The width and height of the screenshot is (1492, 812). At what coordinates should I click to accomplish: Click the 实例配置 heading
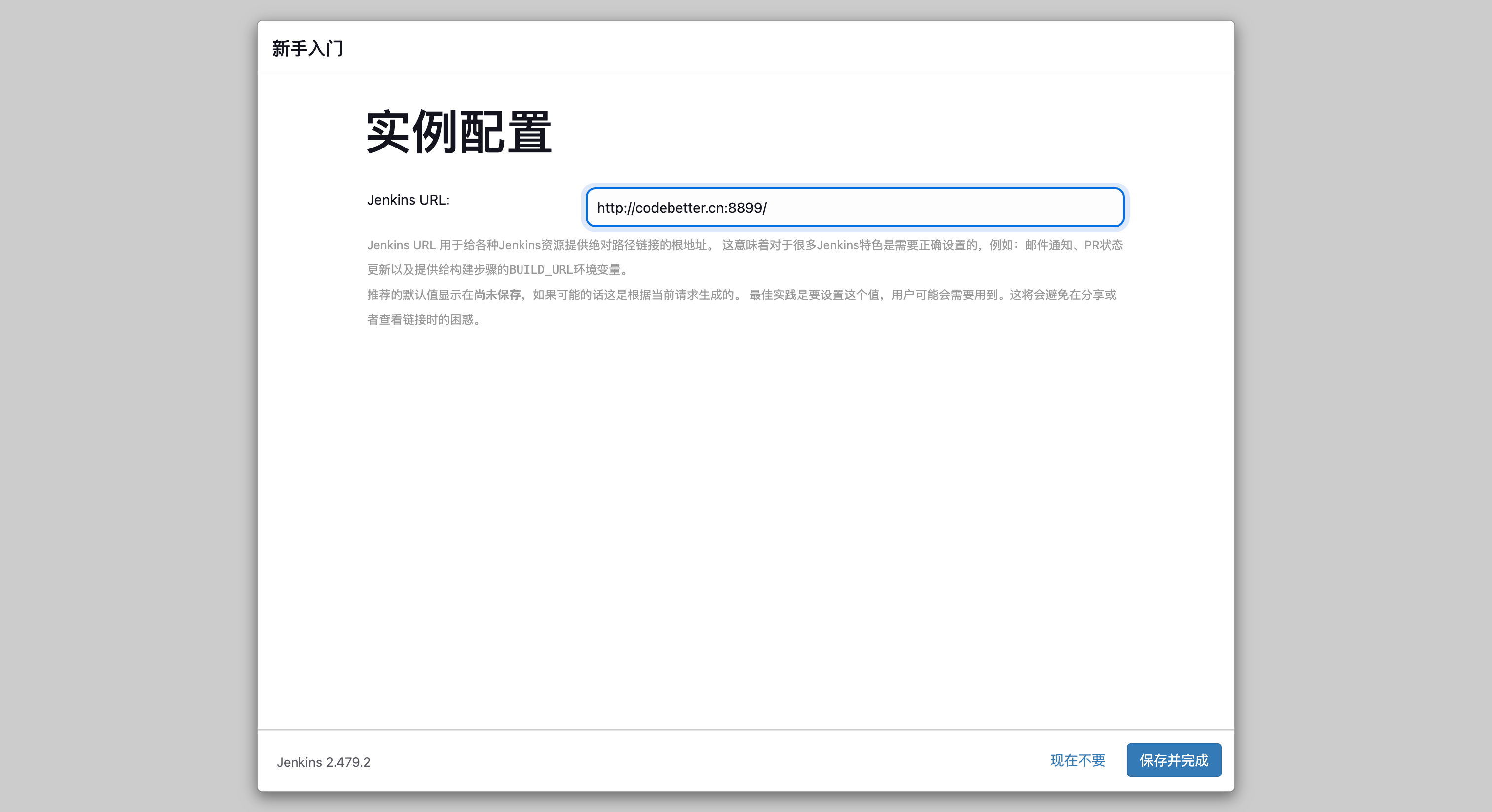point(459,132)
